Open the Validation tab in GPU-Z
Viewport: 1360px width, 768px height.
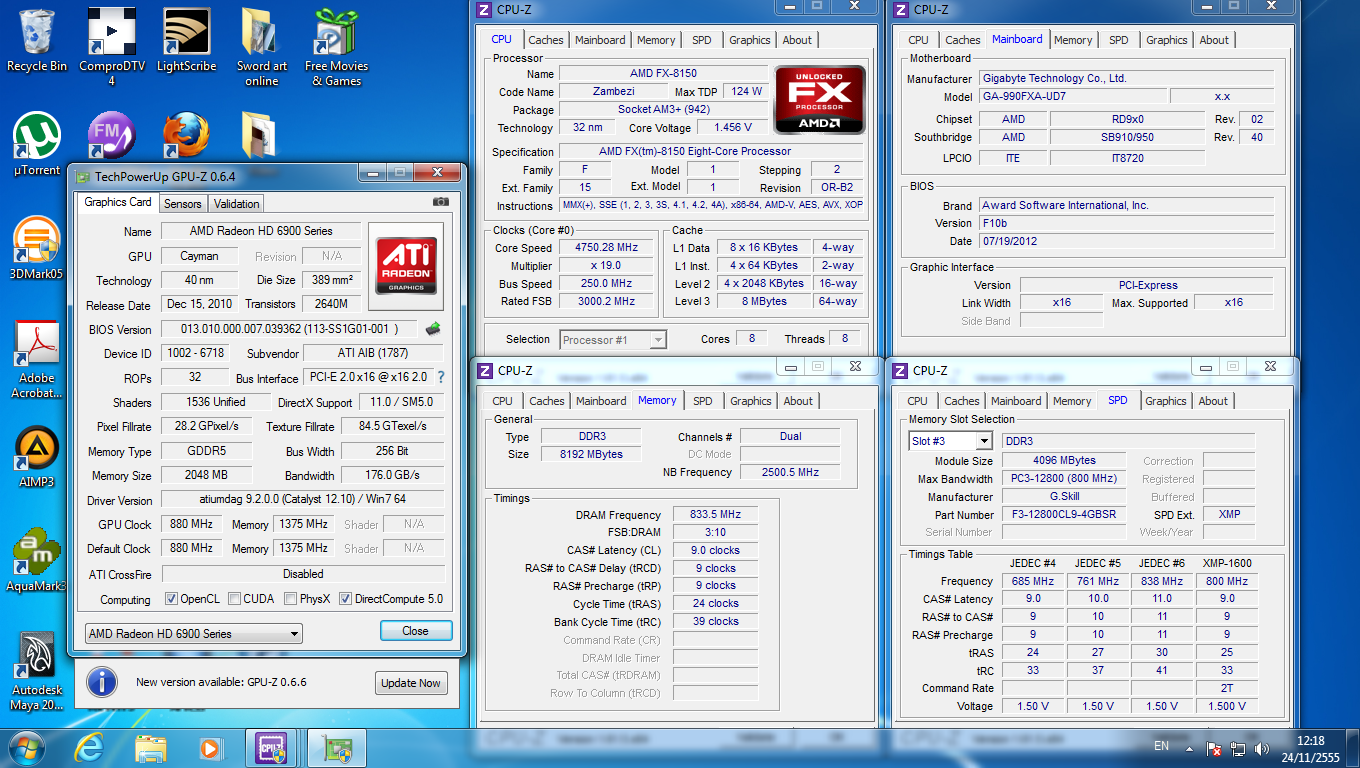click(237, 203)
